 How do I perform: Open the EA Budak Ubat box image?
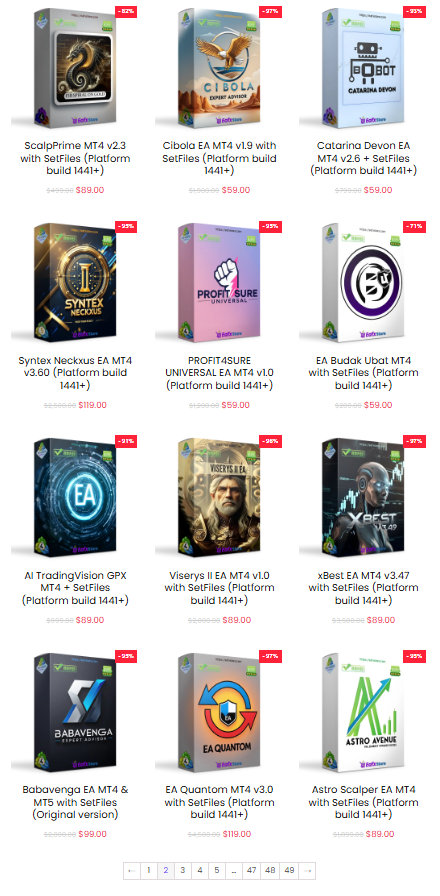coord(363,282)
